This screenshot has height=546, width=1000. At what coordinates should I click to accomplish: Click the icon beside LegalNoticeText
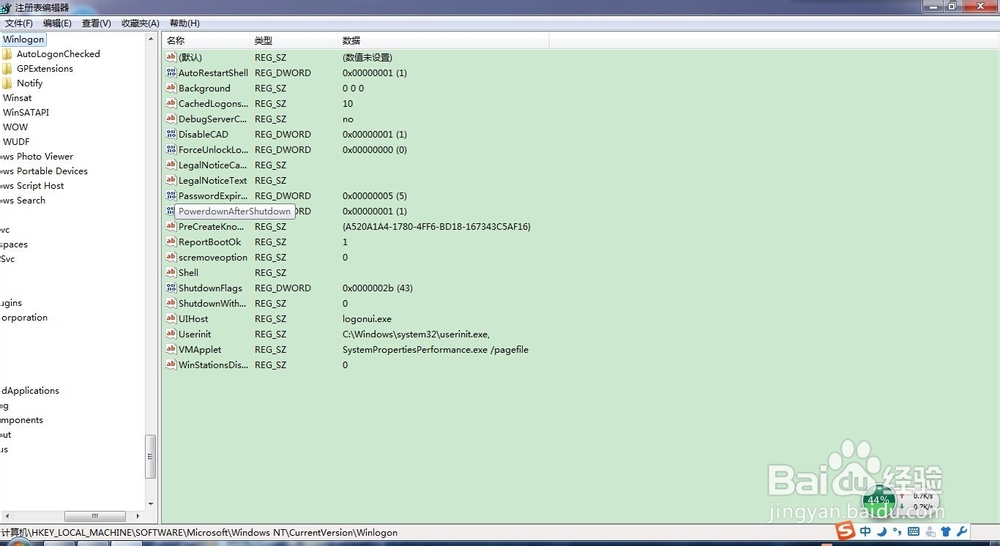(x=170, y=180)
